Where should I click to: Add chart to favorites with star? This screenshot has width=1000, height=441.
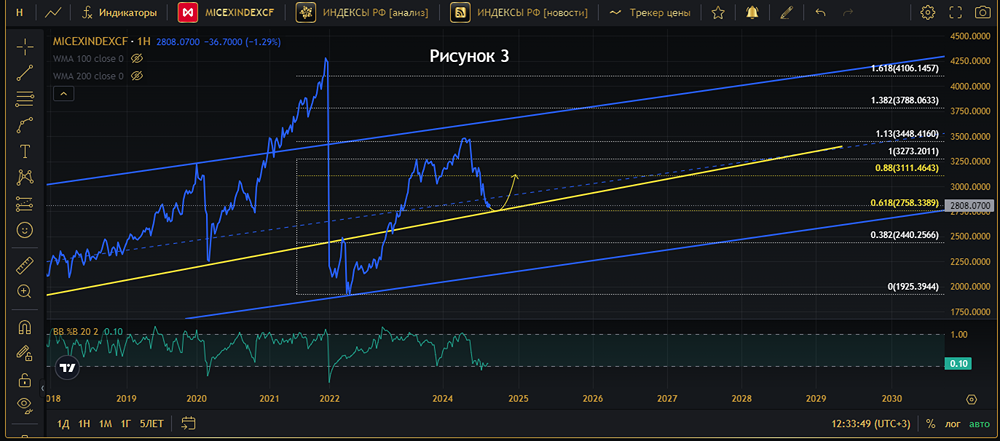coord(718,12)
